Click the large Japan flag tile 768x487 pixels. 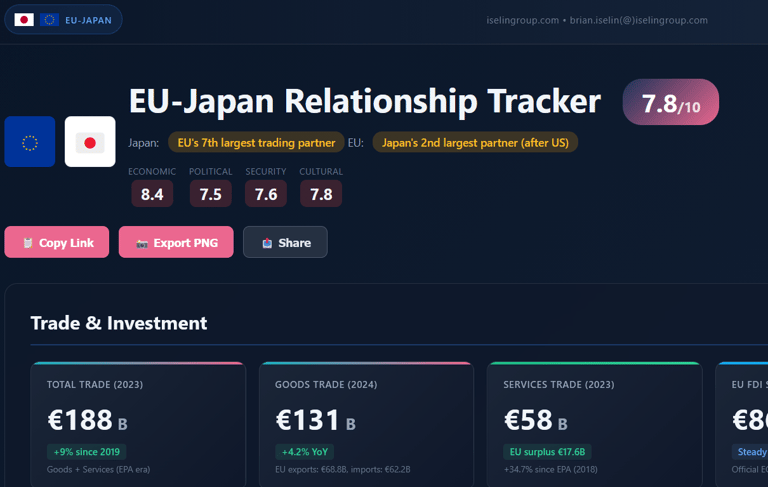point(90,142)
